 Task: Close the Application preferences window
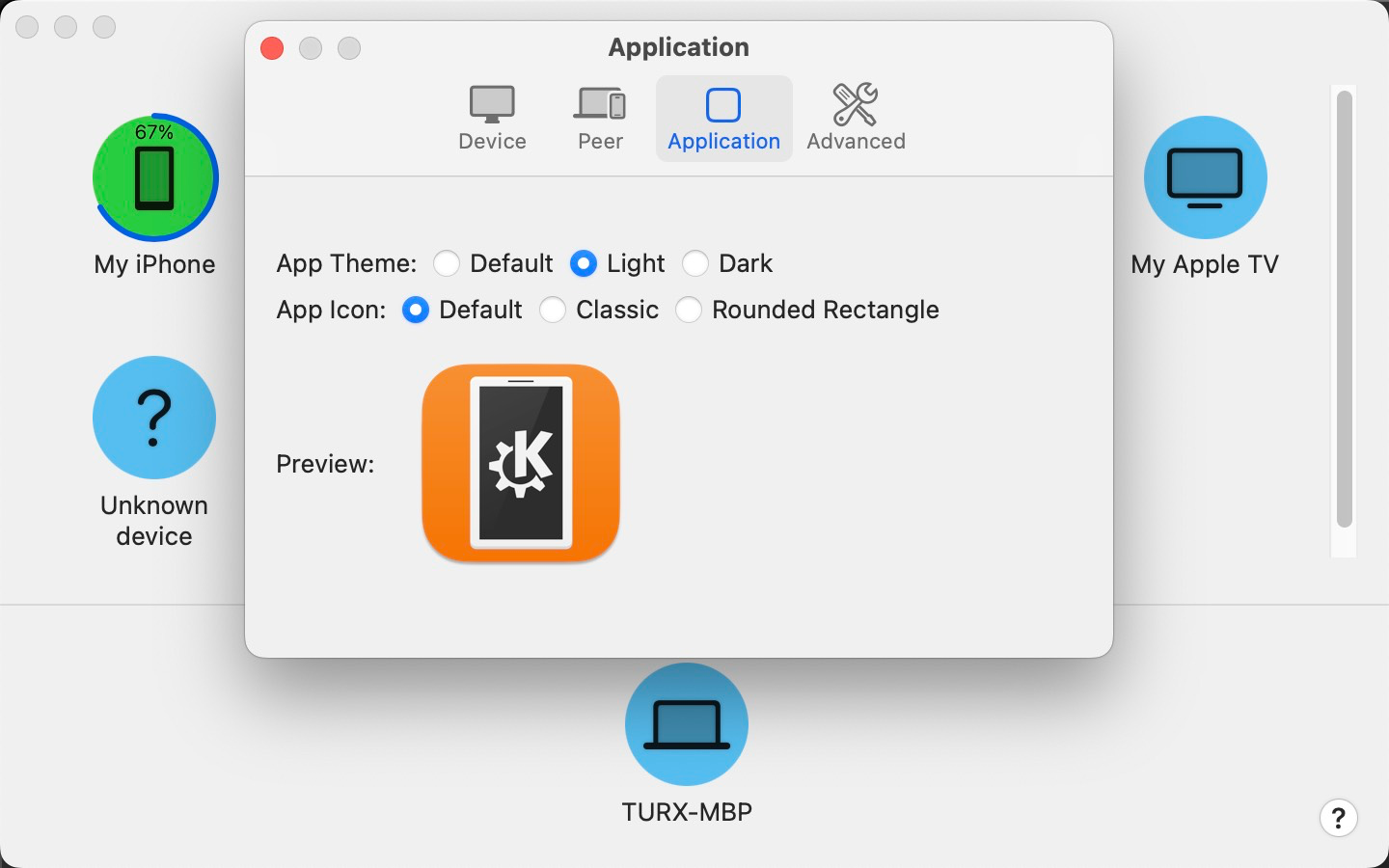[272, 48]
